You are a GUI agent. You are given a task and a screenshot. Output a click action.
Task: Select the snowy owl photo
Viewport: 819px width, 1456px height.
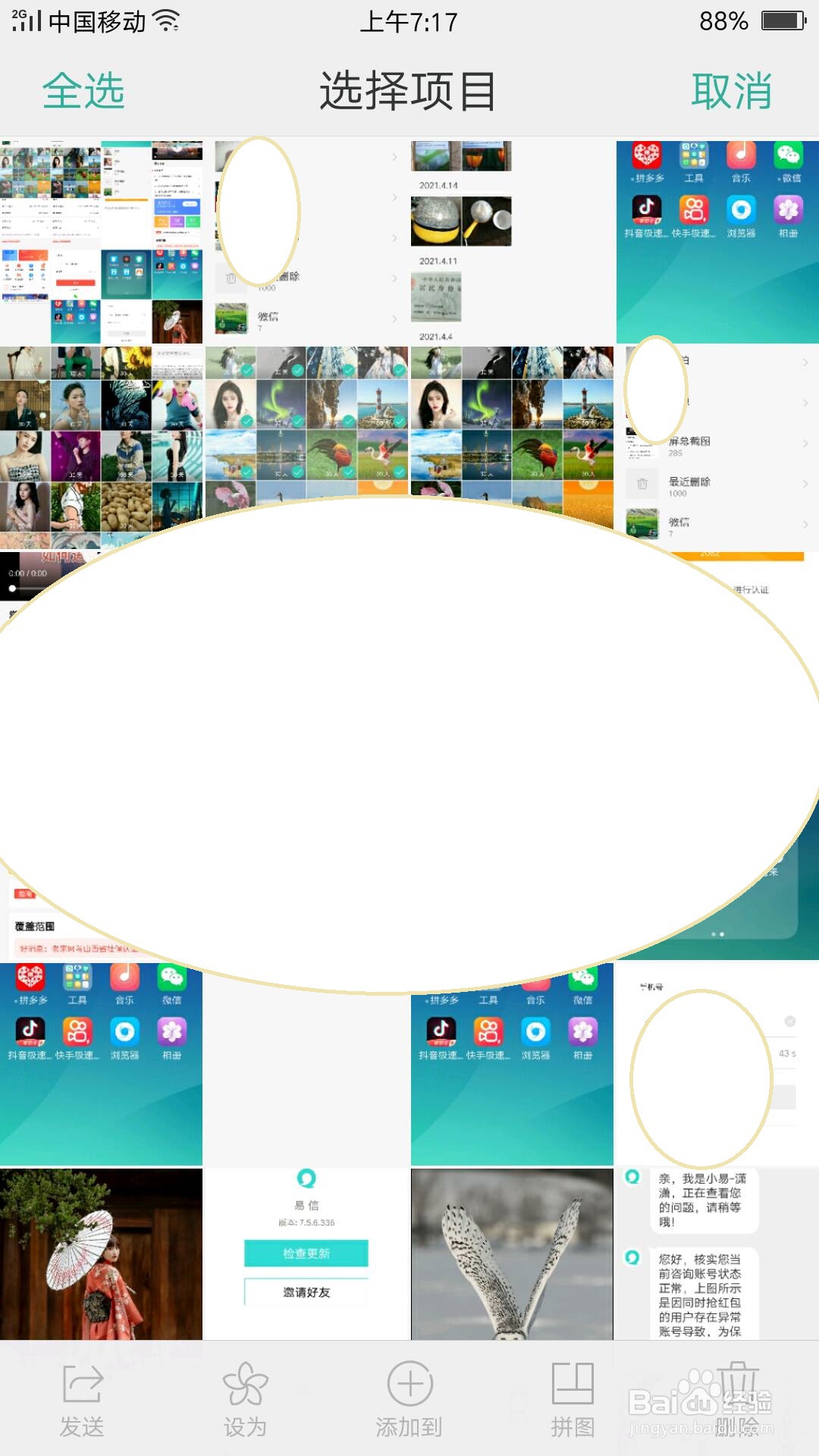click(x=512, y=1254)
